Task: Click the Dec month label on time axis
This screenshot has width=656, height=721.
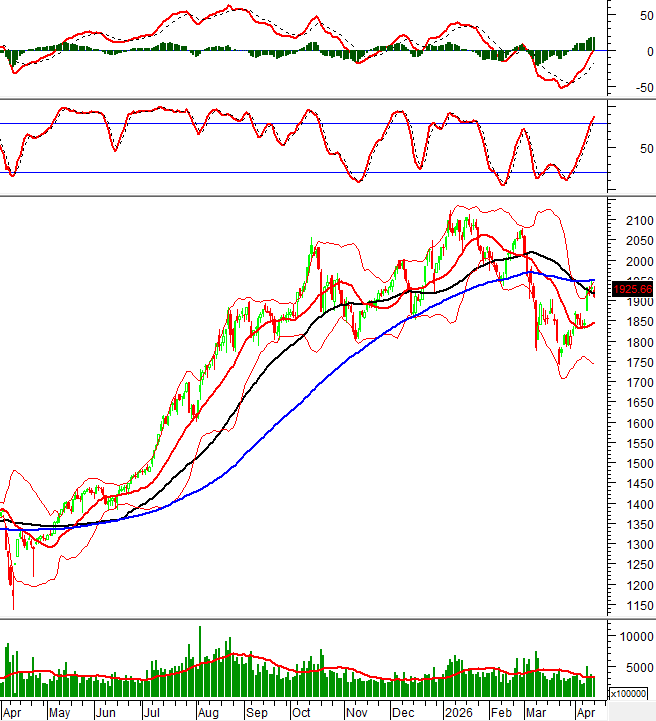Action: [403, 713]
